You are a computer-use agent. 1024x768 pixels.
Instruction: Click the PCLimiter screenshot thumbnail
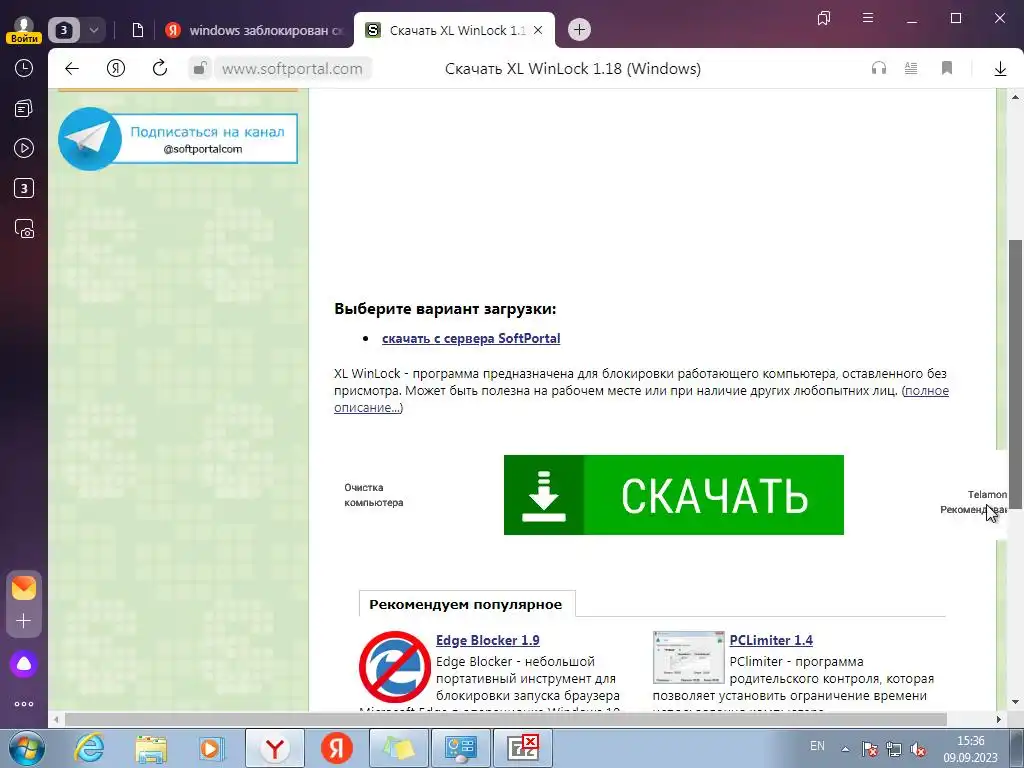(688, 657)
